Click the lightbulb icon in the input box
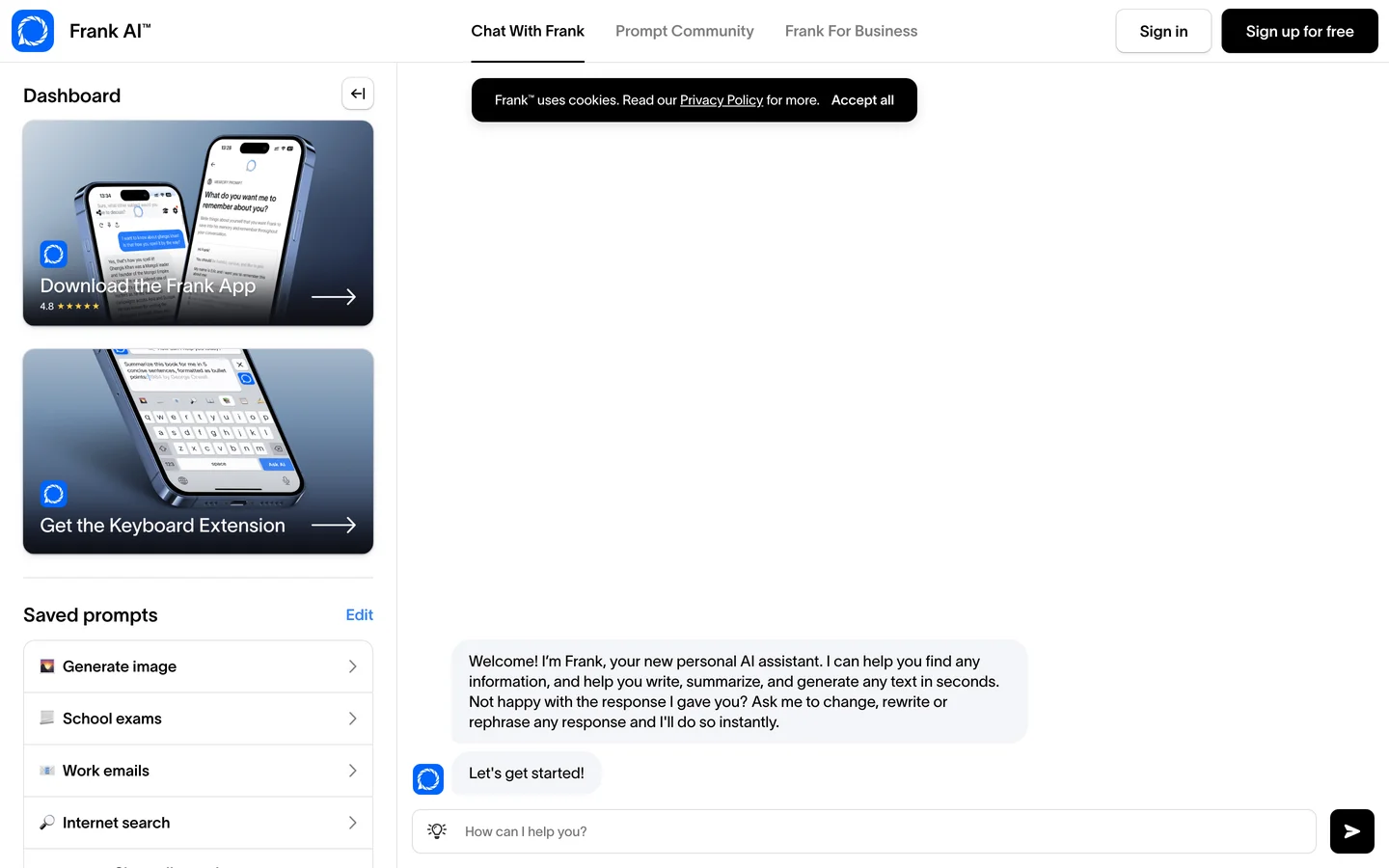 437,831
